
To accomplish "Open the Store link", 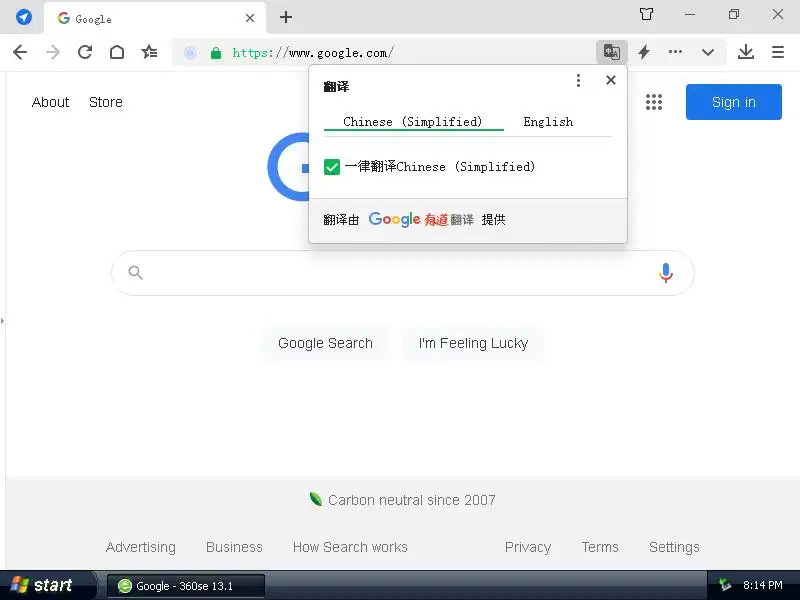I will point(106,102).
